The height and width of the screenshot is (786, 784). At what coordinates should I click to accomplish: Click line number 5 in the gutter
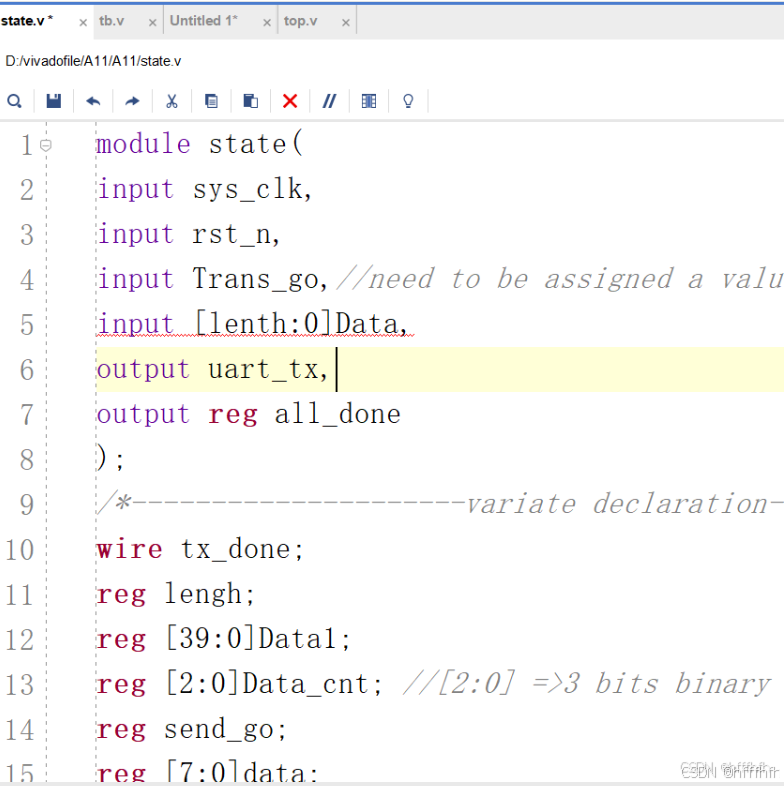[27, 324]
